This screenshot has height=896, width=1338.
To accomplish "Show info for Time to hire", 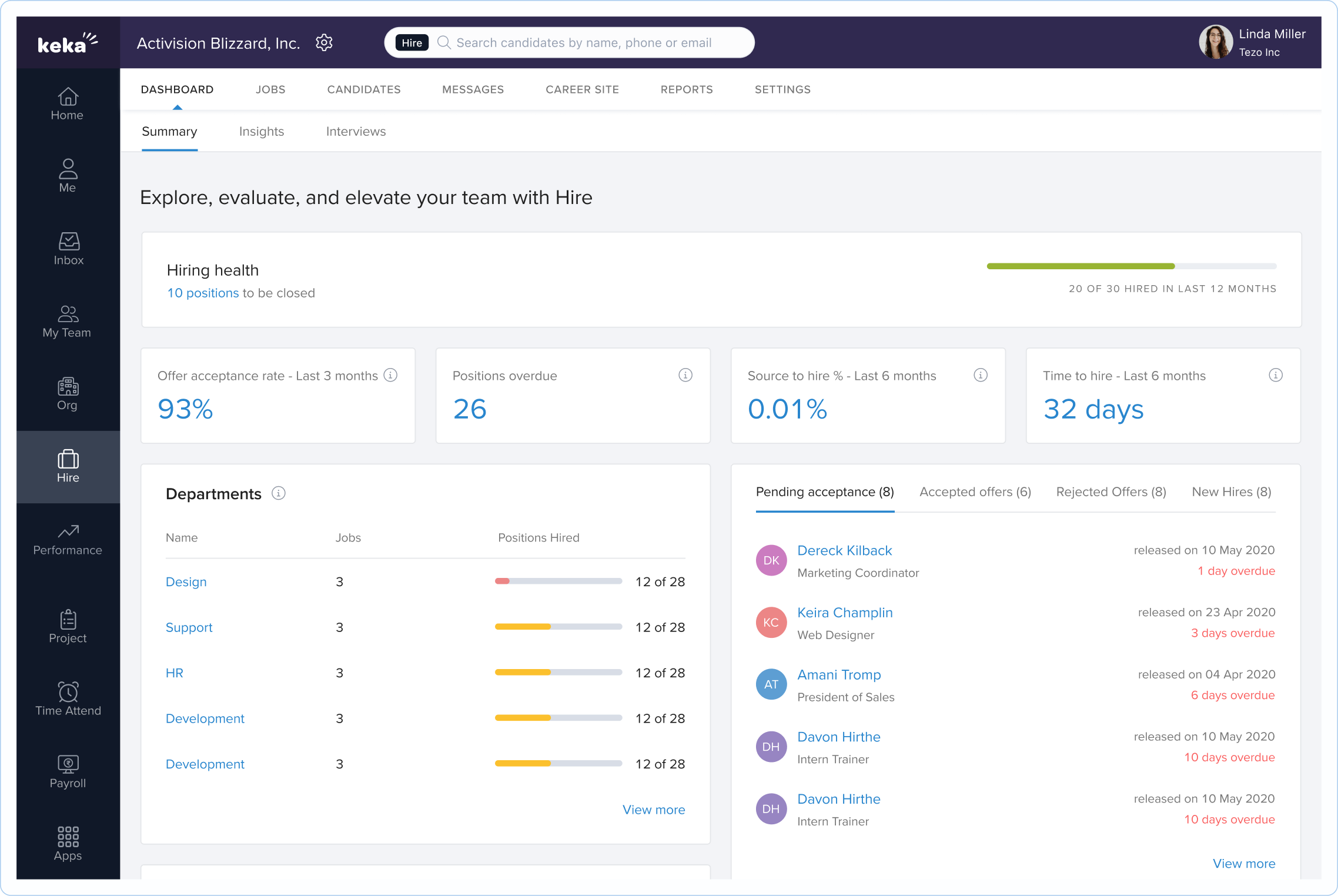I will [x=1276, y=375].
